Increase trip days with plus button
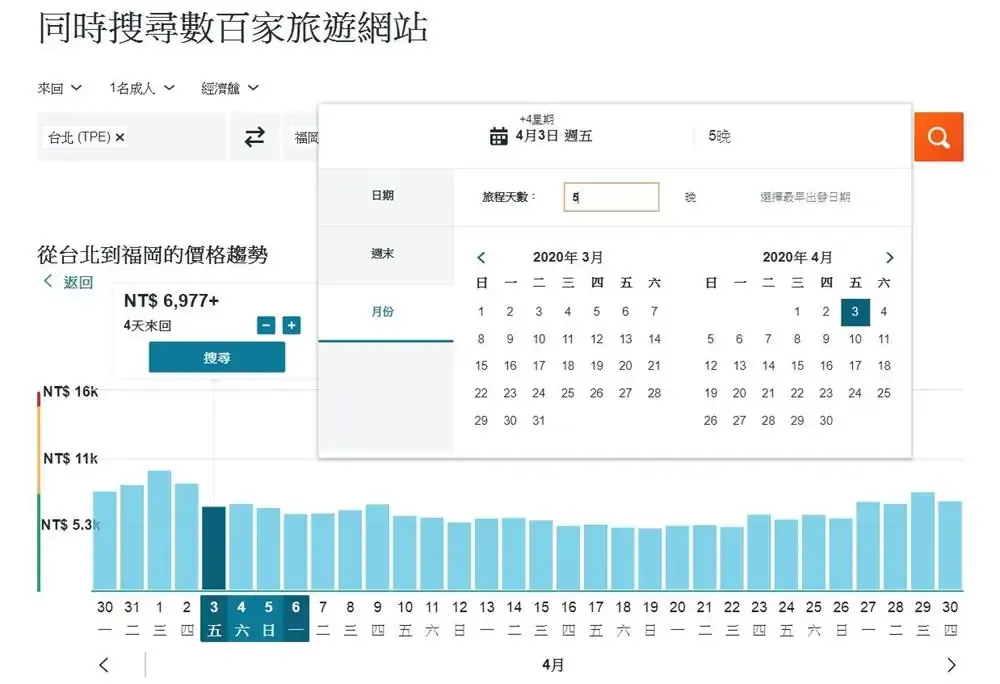The width and height of the screenshot is (1000, 684). coord(291,325)
